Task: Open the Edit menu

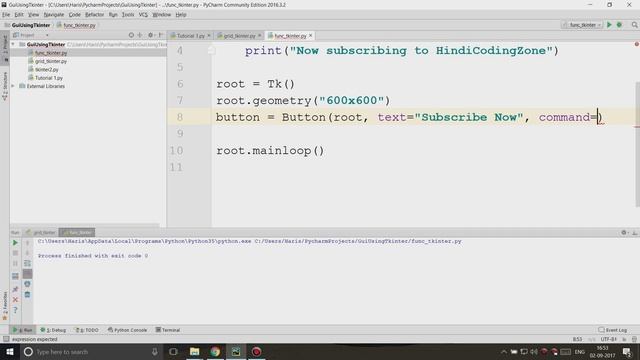Action: pos(19,15)
